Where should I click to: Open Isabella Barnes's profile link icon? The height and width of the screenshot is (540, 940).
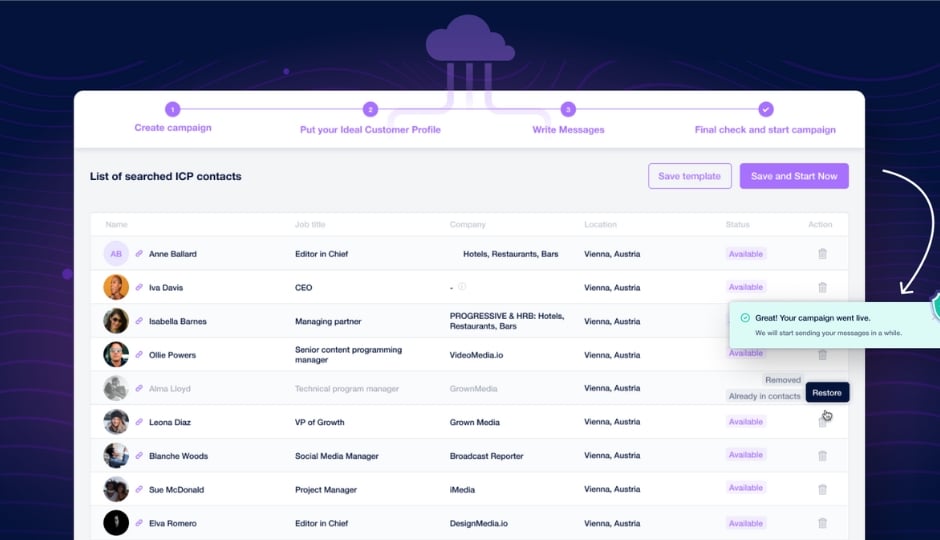pos(139,321)
